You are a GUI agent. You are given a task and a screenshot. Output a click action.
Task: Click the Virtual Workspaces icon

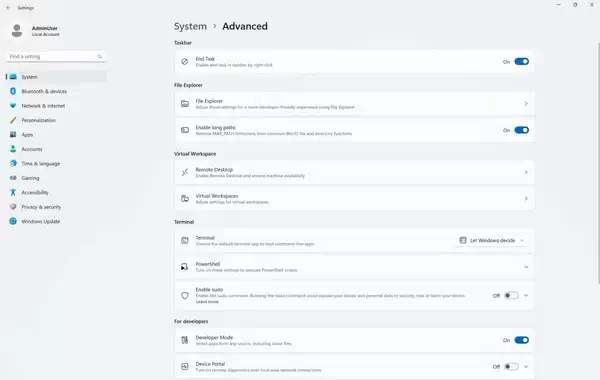coord(184,199)
